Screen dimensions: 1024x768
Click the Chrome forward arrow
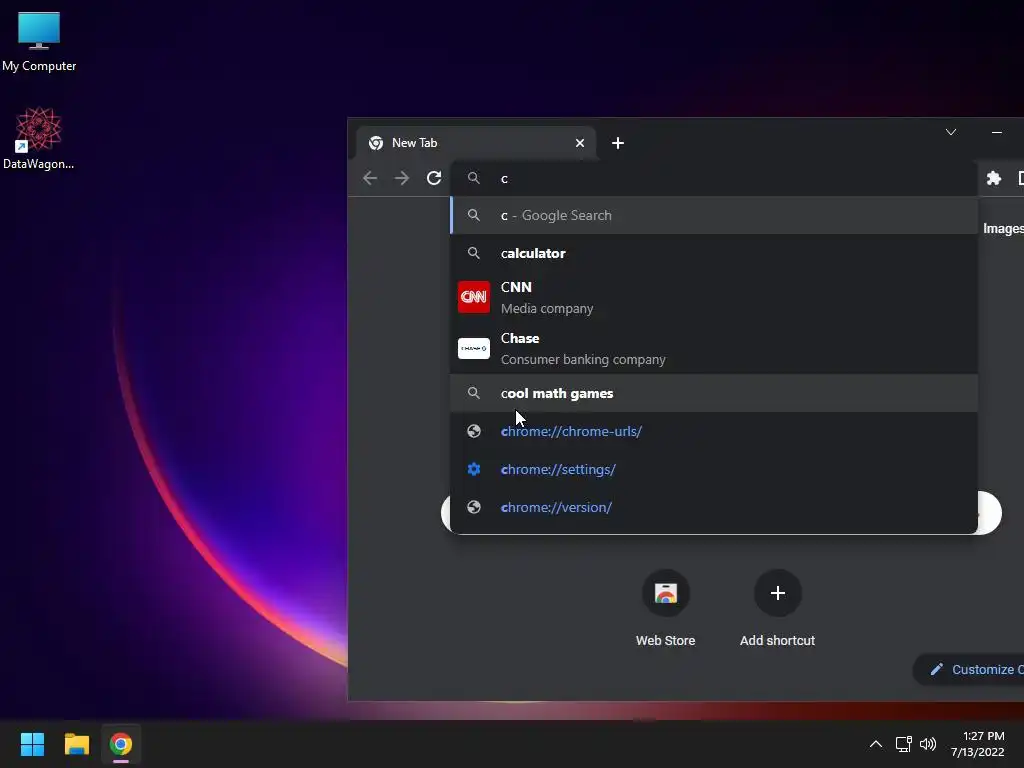402,178
